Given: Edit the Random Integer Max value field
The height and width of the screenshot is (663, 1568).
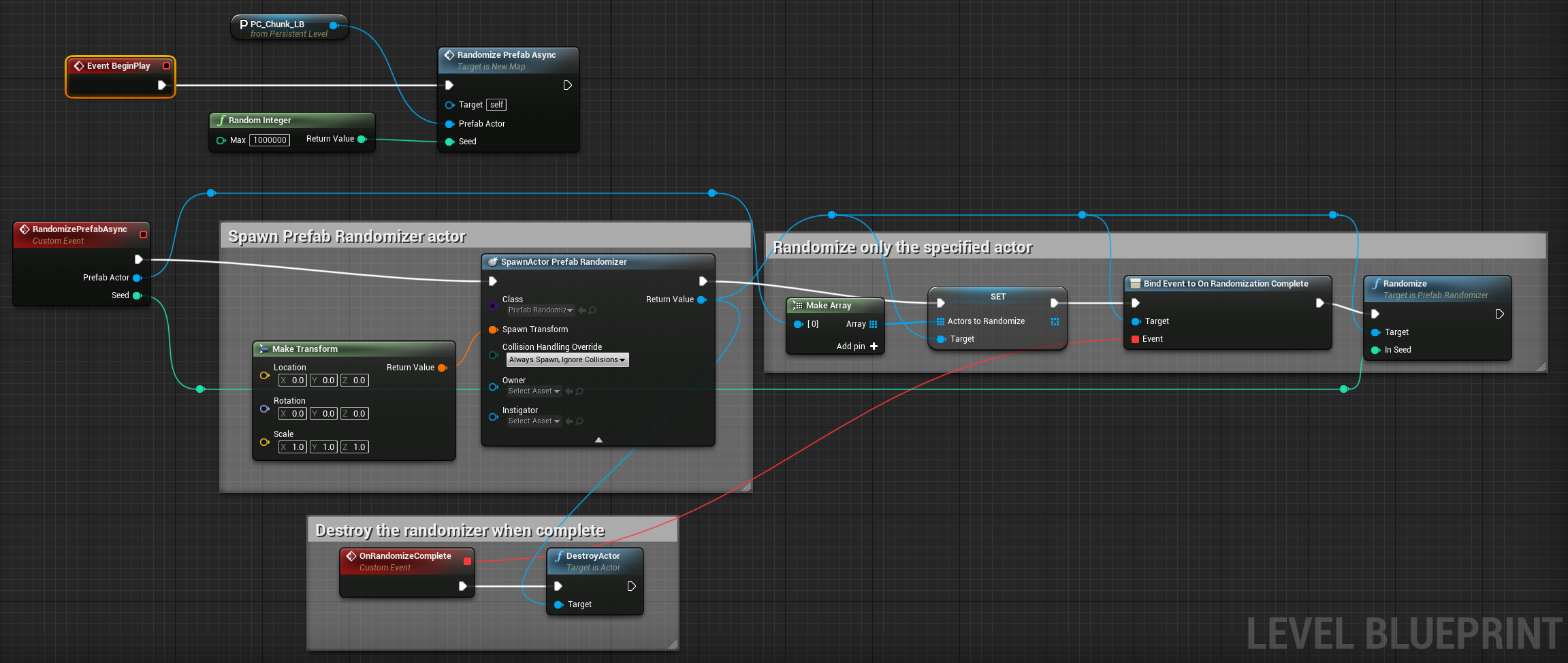Looking at the screenshot, I should coord(270,140).
